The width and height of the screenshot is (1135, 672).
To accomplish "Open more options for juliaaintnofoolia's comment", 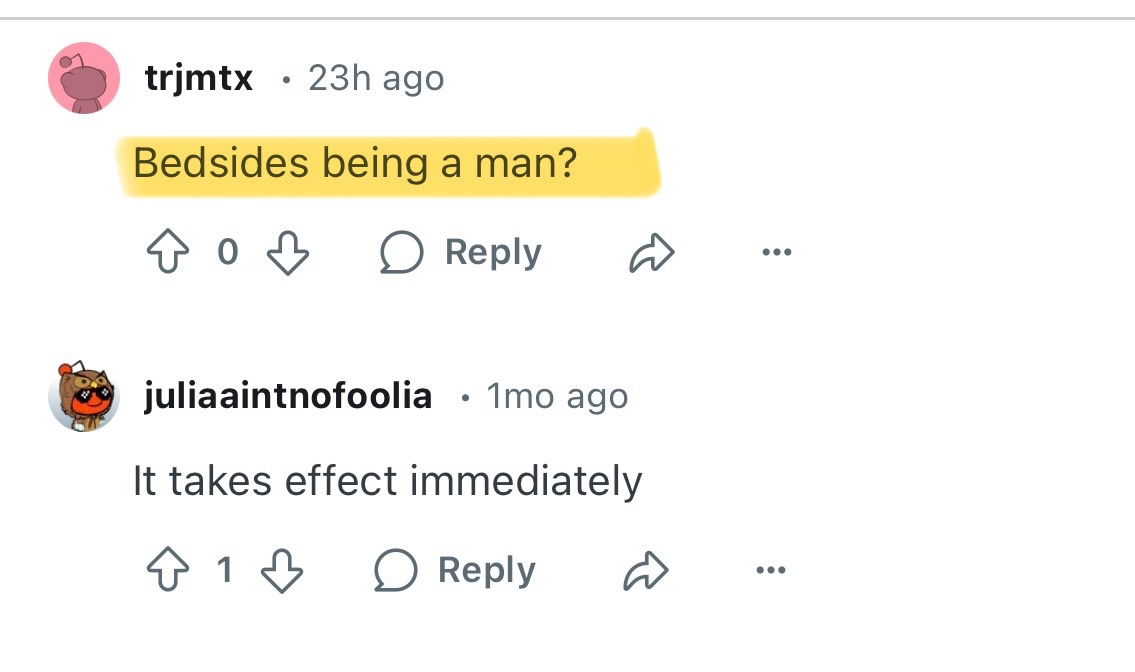I will (x=770, y=571).
